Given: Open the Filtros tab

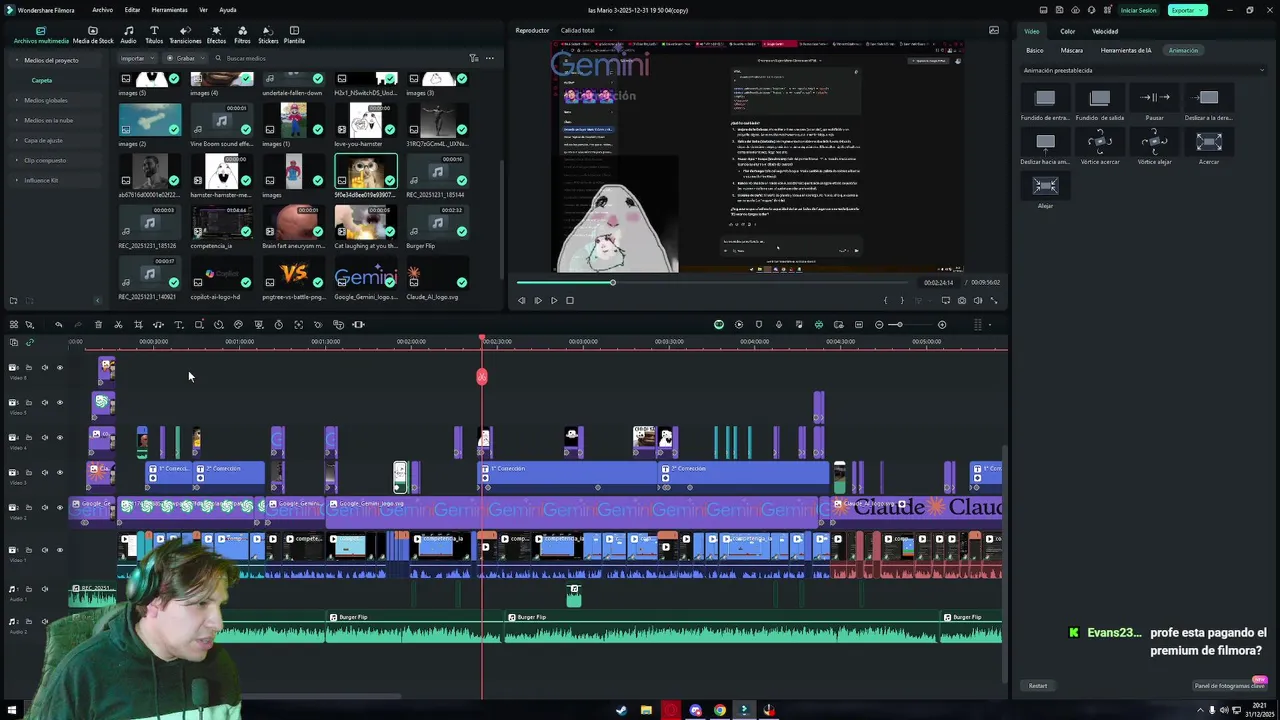Looking at the screenshot, I should click(242, 35).
